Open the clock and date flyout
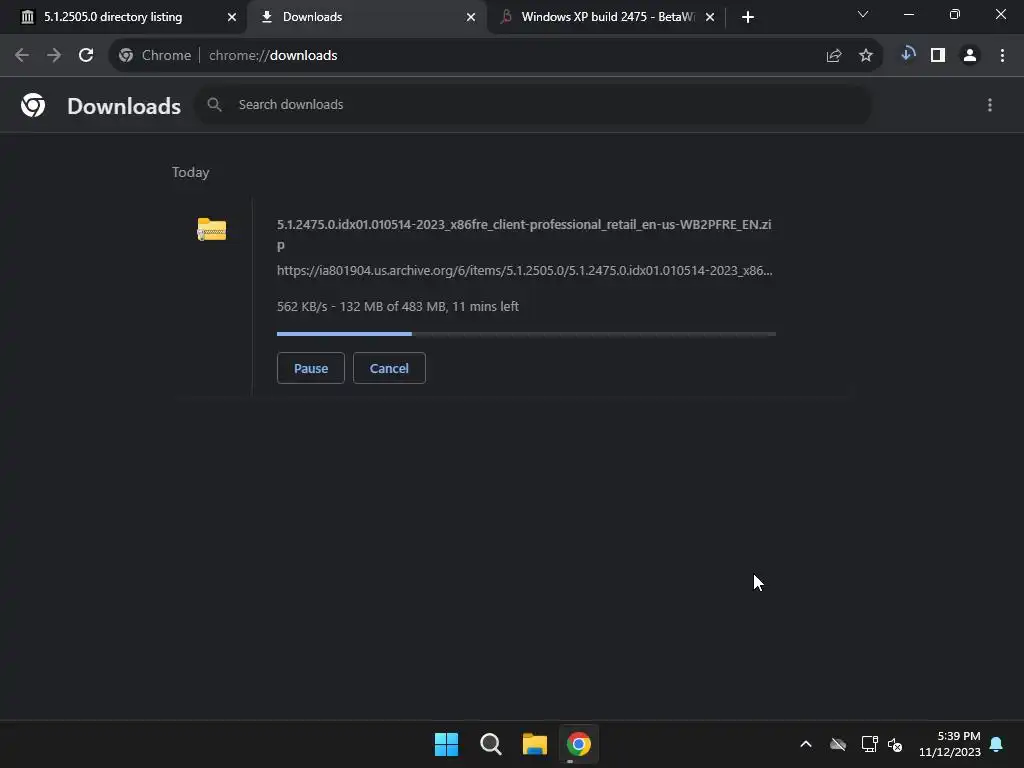This screenshot has height=768, width=1024. [x=950, y=744]
